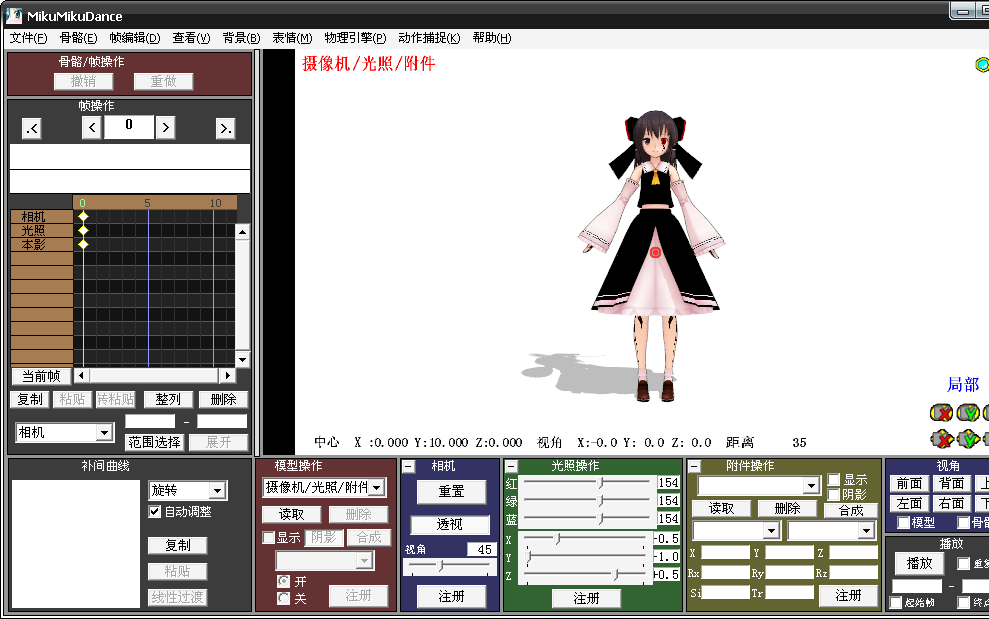The height and width of the screenshot is (619, 989).
Task: Click the 当前帧 button
Action: tap(41, 376)
